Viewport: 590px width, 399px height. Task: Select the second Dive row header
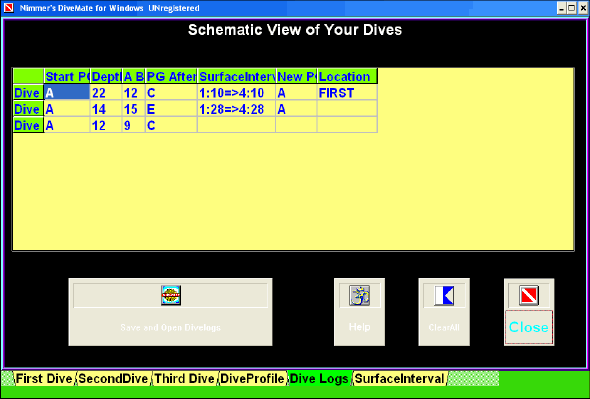pos(29,109)
